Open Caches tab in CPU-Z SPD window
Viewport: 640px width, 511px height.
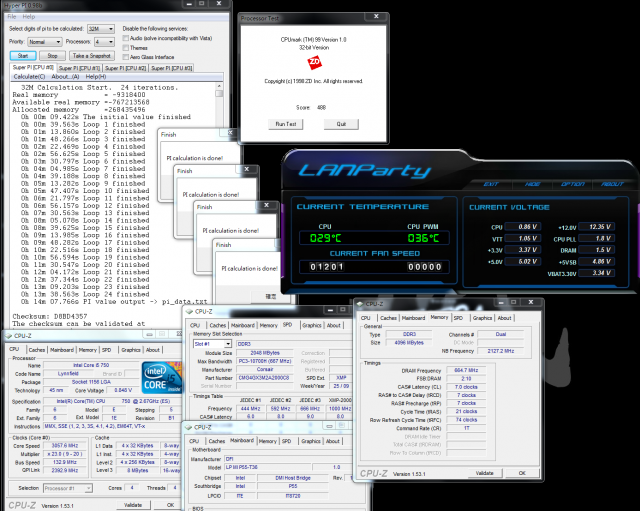[218, 325]
